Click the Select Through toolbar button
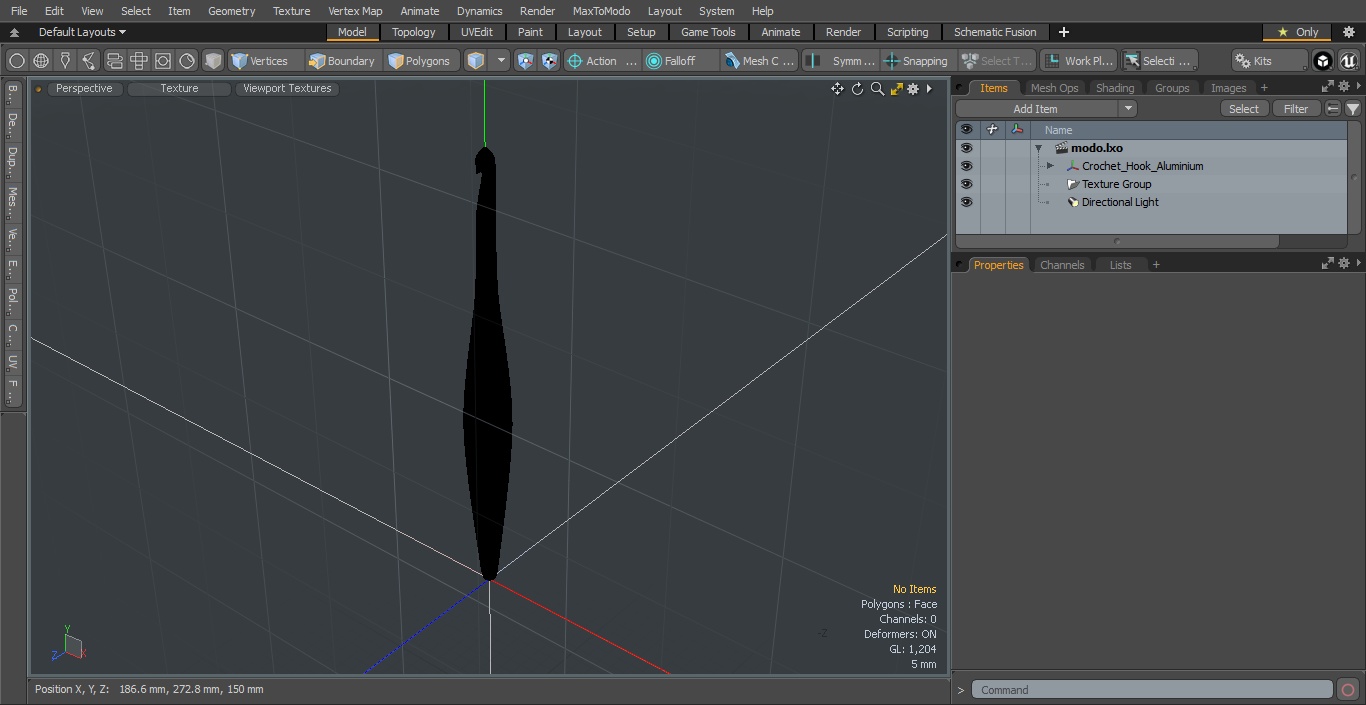This screenshot has height=705, width=1366. (x=996, y=61)
